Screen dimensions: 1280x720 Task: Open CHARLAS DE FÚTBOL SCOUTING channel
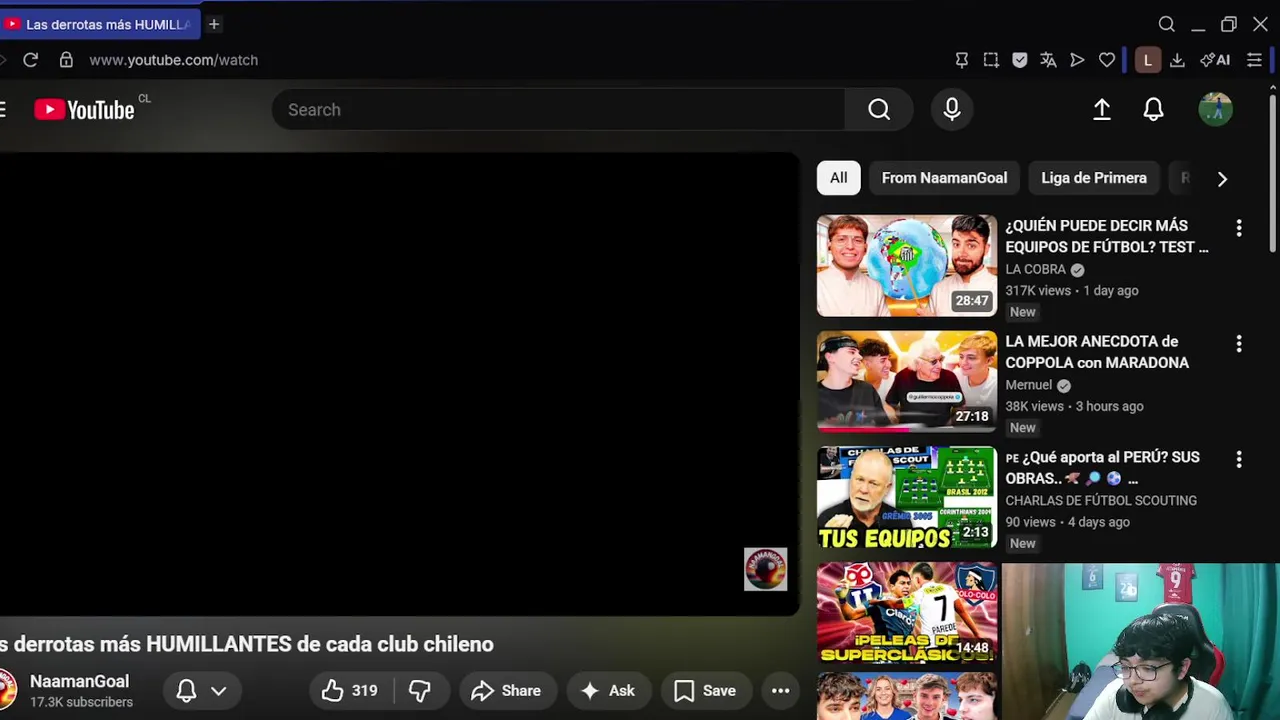pyautogui.click(x=1101, y=500)
